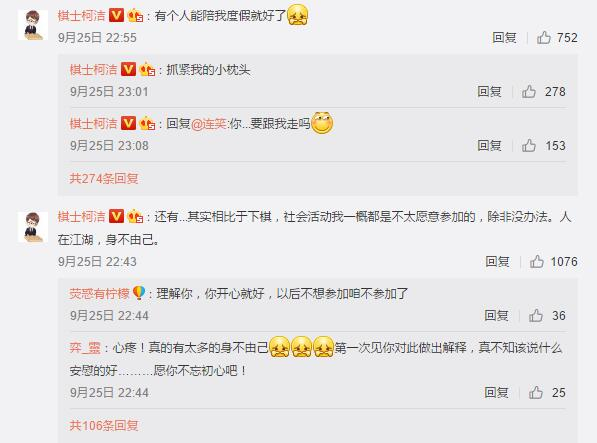Expand all 106 replies
597x443 pixels.
(104, 425)
